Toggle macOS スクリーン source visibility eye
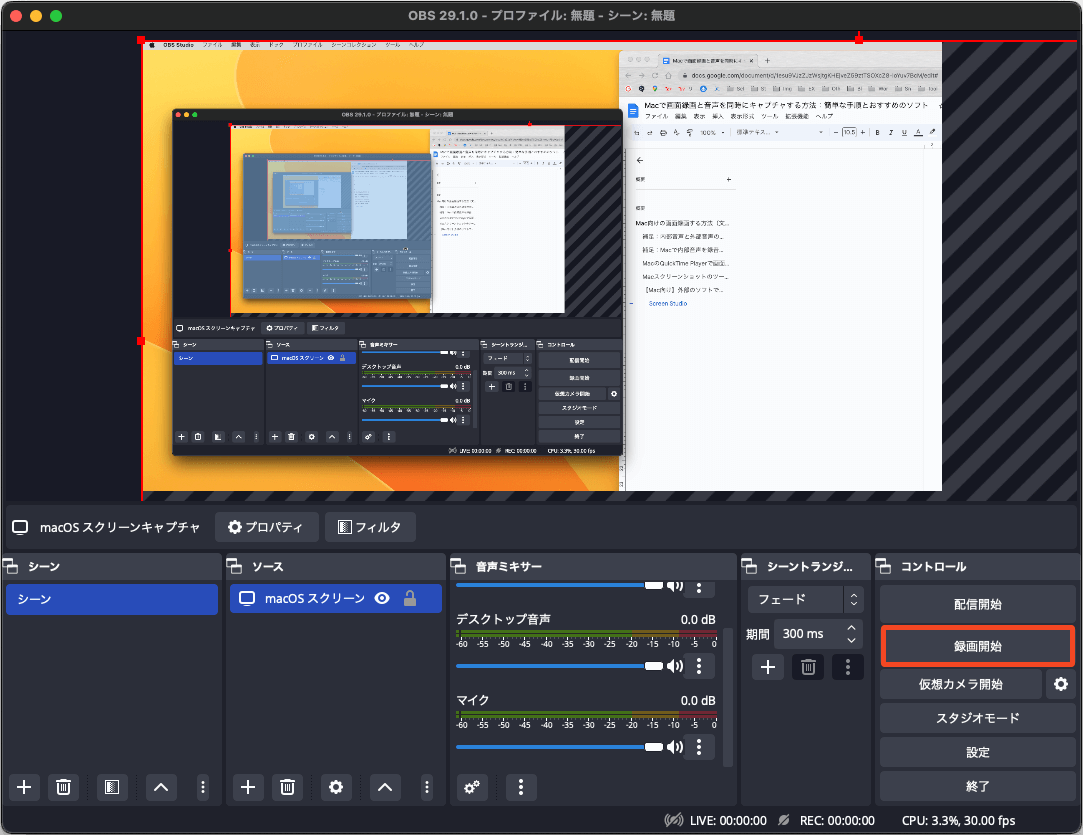1083x835 pixels. pyautogui.click(x=382, y=598)
